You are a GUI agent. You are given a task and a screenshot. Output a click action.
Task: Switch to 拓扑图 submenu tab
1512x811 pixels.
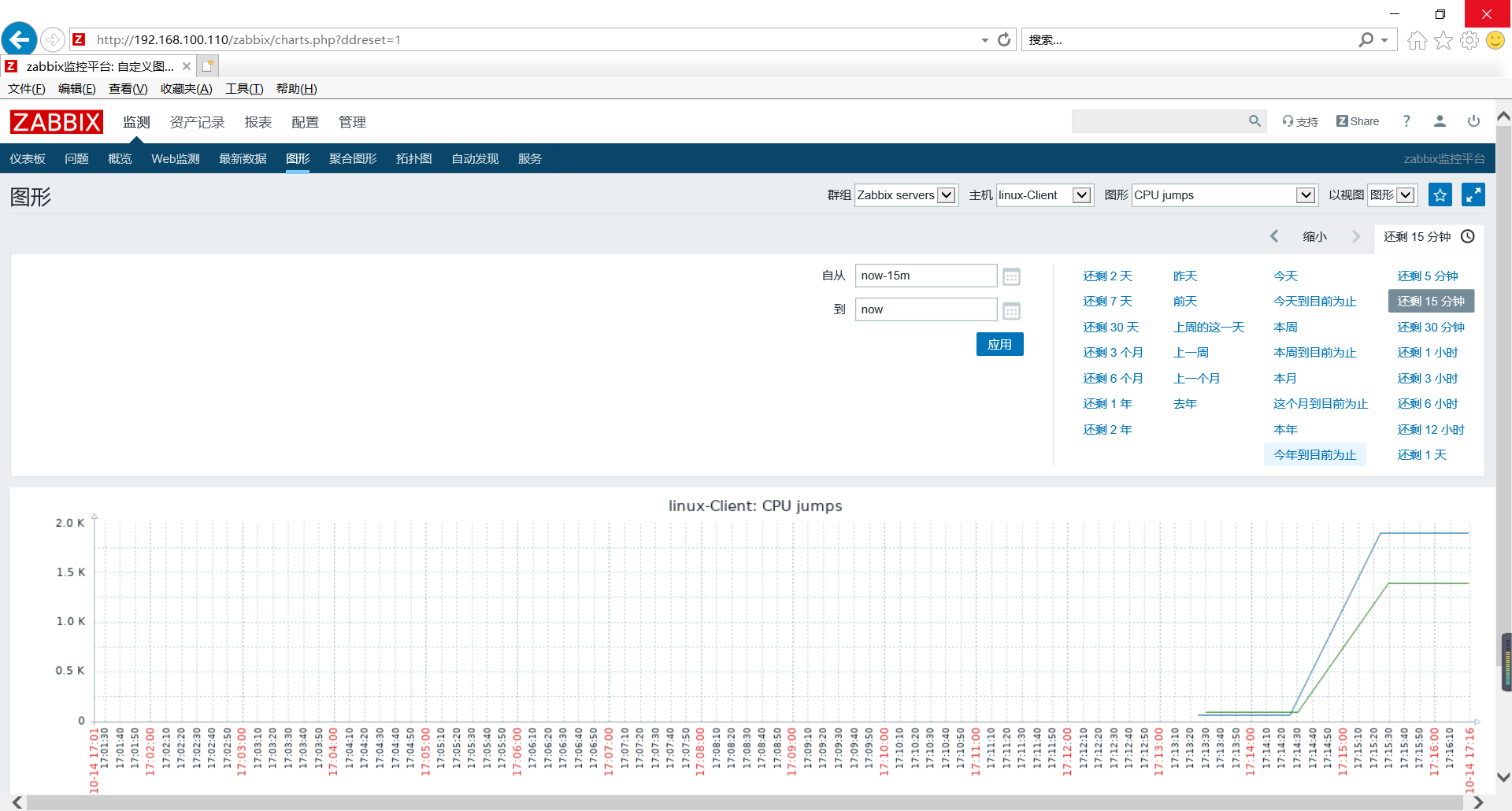click(414, 158)
